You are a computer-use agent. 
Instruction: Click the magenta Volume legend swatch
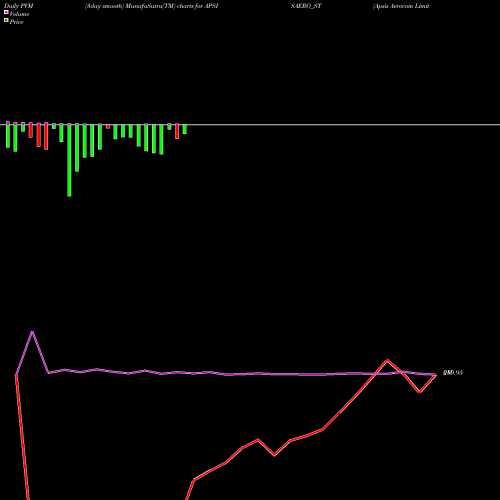tap(6, 12)
